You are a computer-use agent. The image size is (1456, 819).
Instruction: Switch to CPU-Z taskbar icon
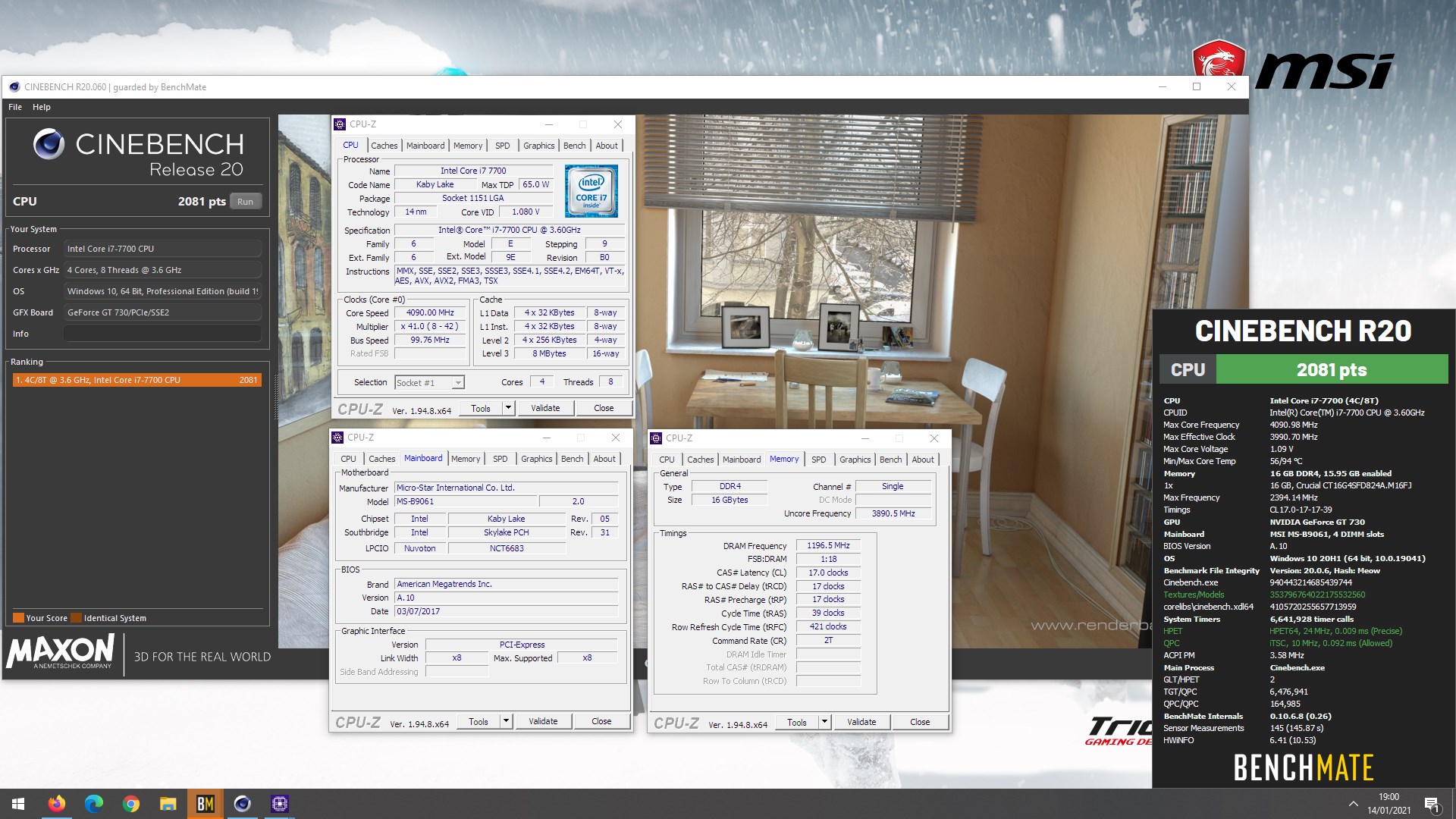[279, 803]
